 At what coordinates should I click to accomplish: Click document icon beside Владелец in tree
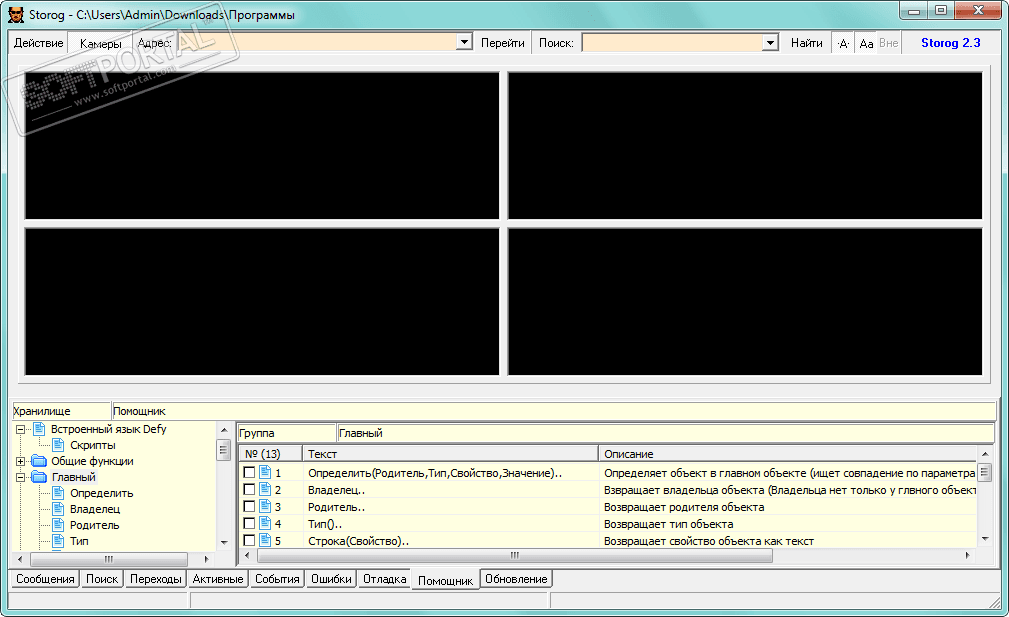59,509
